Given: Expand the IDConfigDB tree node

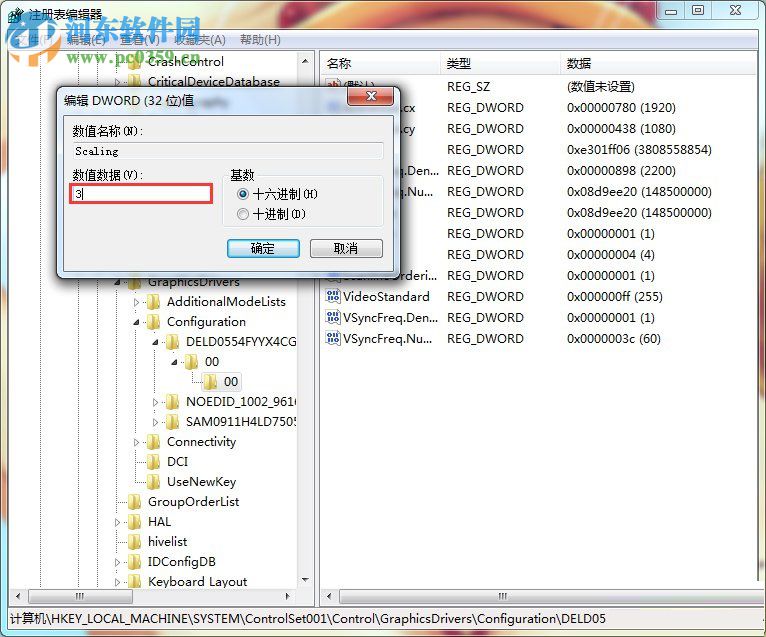Looking at the screenshot, I should [117, 563].
